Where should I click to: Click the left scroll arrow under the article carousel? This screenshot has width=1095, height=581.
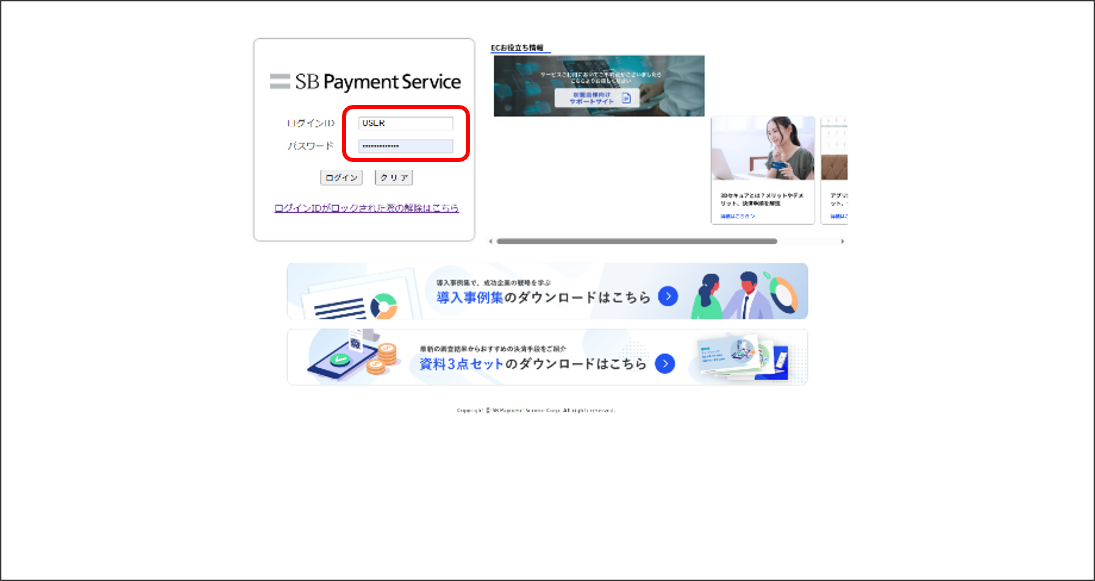[491, 241]
